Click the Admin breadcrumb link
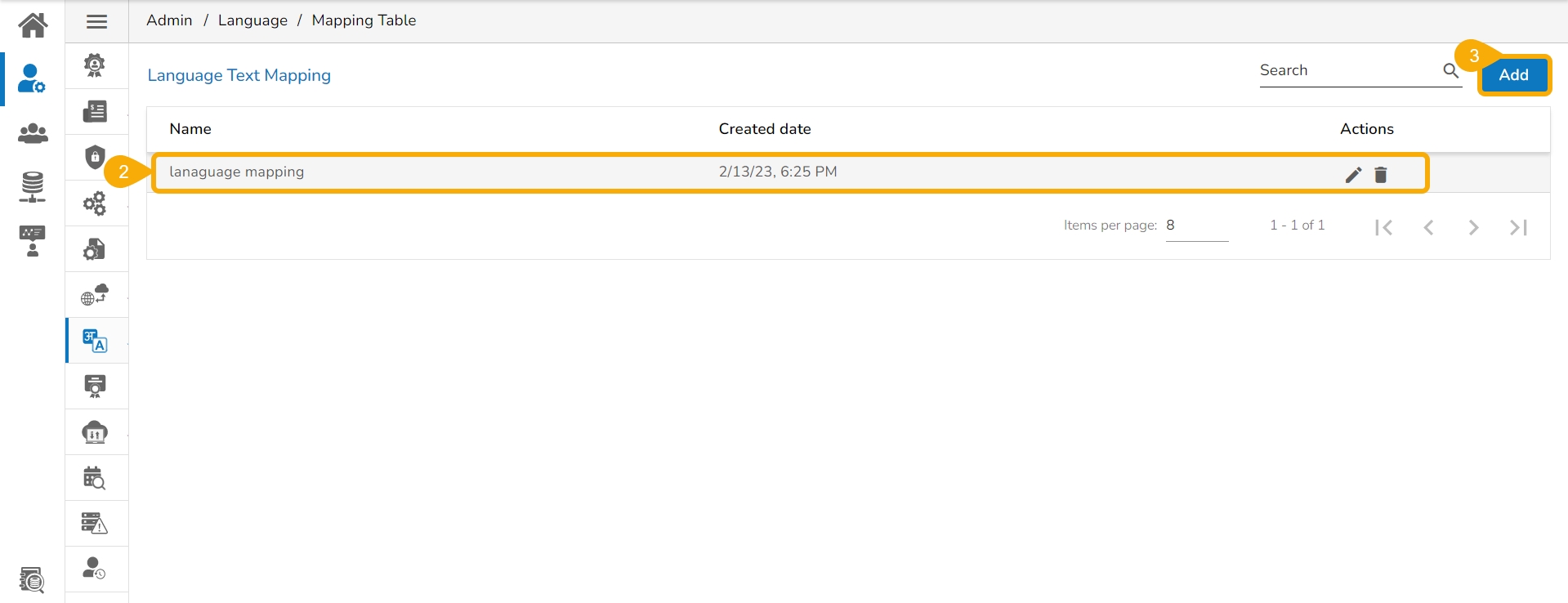 click(x=169, y=20)
